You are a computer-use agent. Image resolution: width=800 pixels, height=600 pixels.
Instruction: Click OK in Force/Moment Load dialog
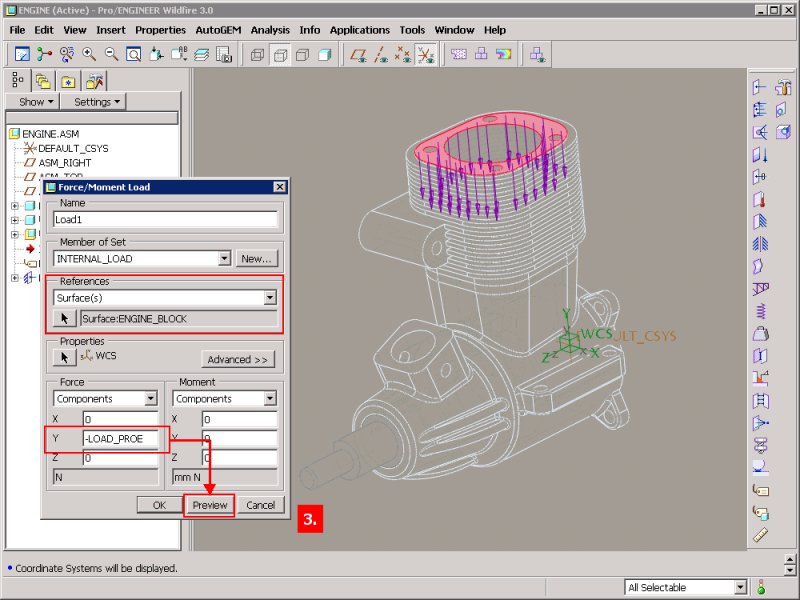coord(159,505)
